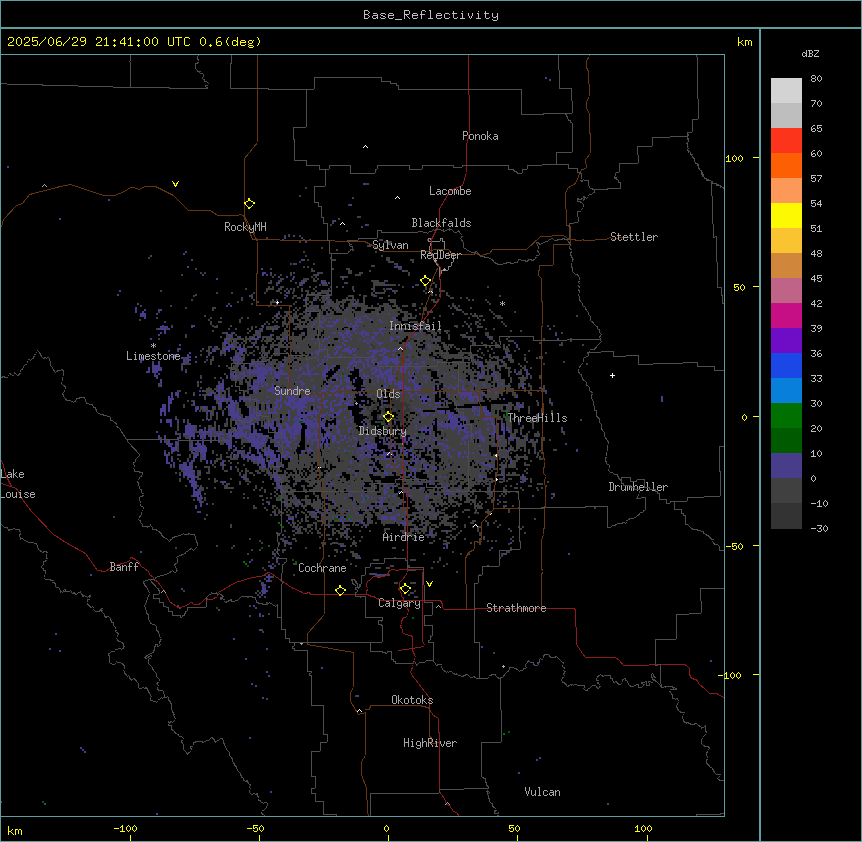The height and width of the screenshot is (842, 862).
Task: Click the white plus marker north of Drumheller
Action: pyautogui.click(x=612, y=375)
